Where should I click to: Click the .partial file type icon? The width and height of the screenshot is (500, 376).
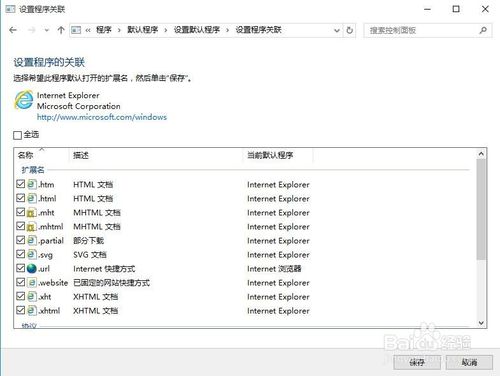tap(32, 240)
